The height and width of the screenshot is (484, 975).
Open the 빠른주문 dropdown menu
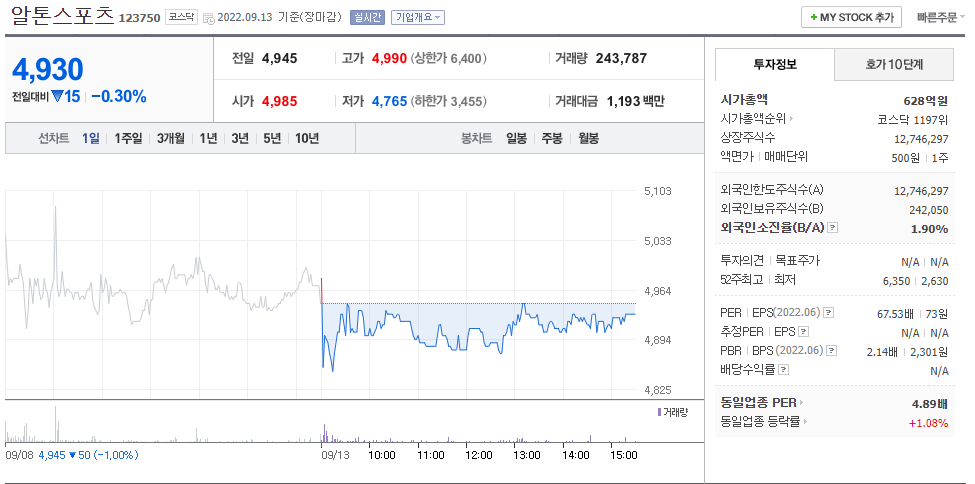pyautogui.click(x=940, y=17)
